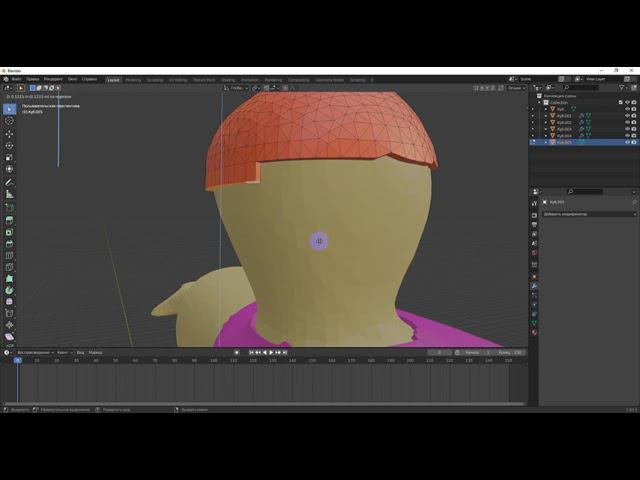This screenshot has height=480, width=640.
Task: Collapse the Collection tree in outliner
Action: pyautogui.click(x=539, y=102)
